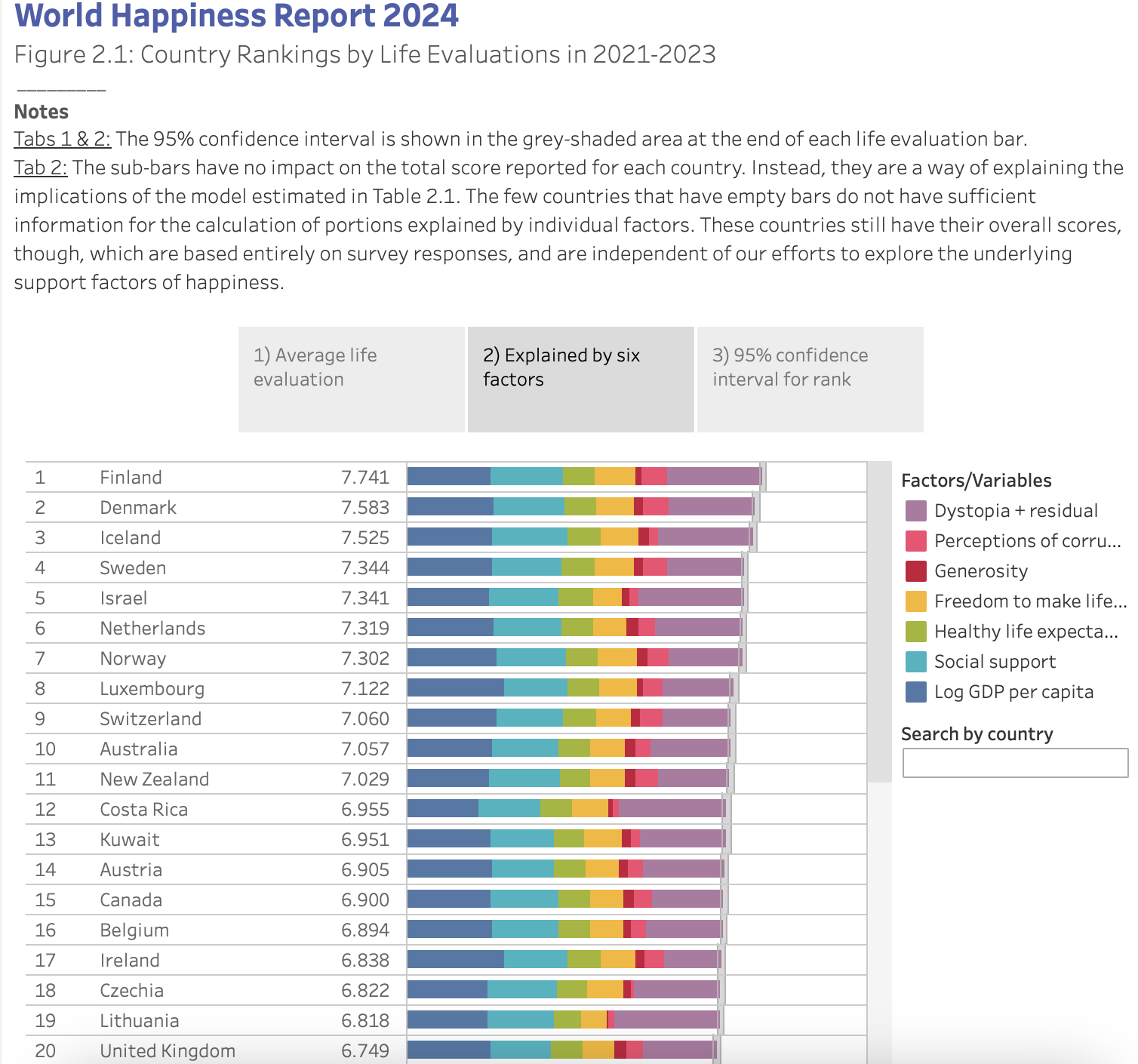Viewport: 1138px width, 1064px height.
Task: Click Iceland's Dystopia + residual bar segment
Action: 704,537
